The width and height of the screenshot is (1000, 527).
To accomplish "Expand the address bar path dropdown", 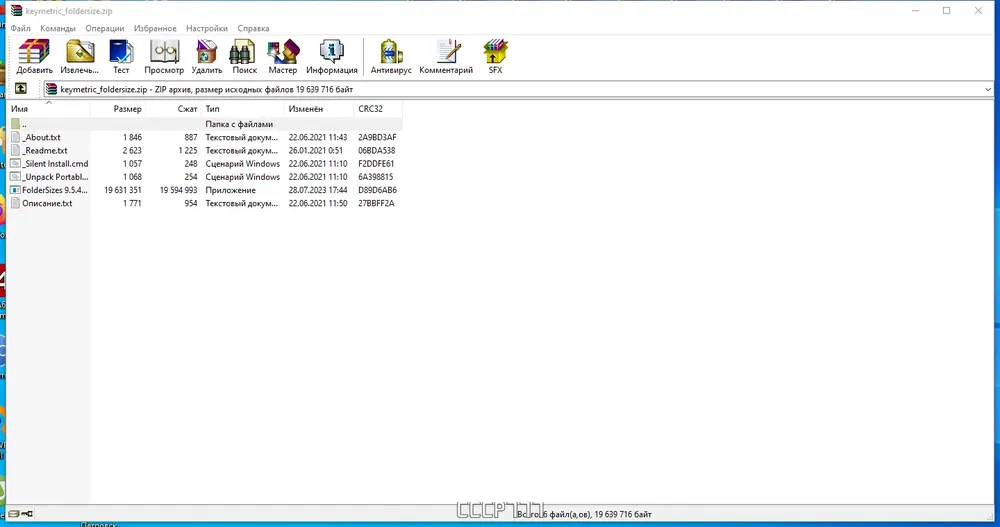I will 988,89.
